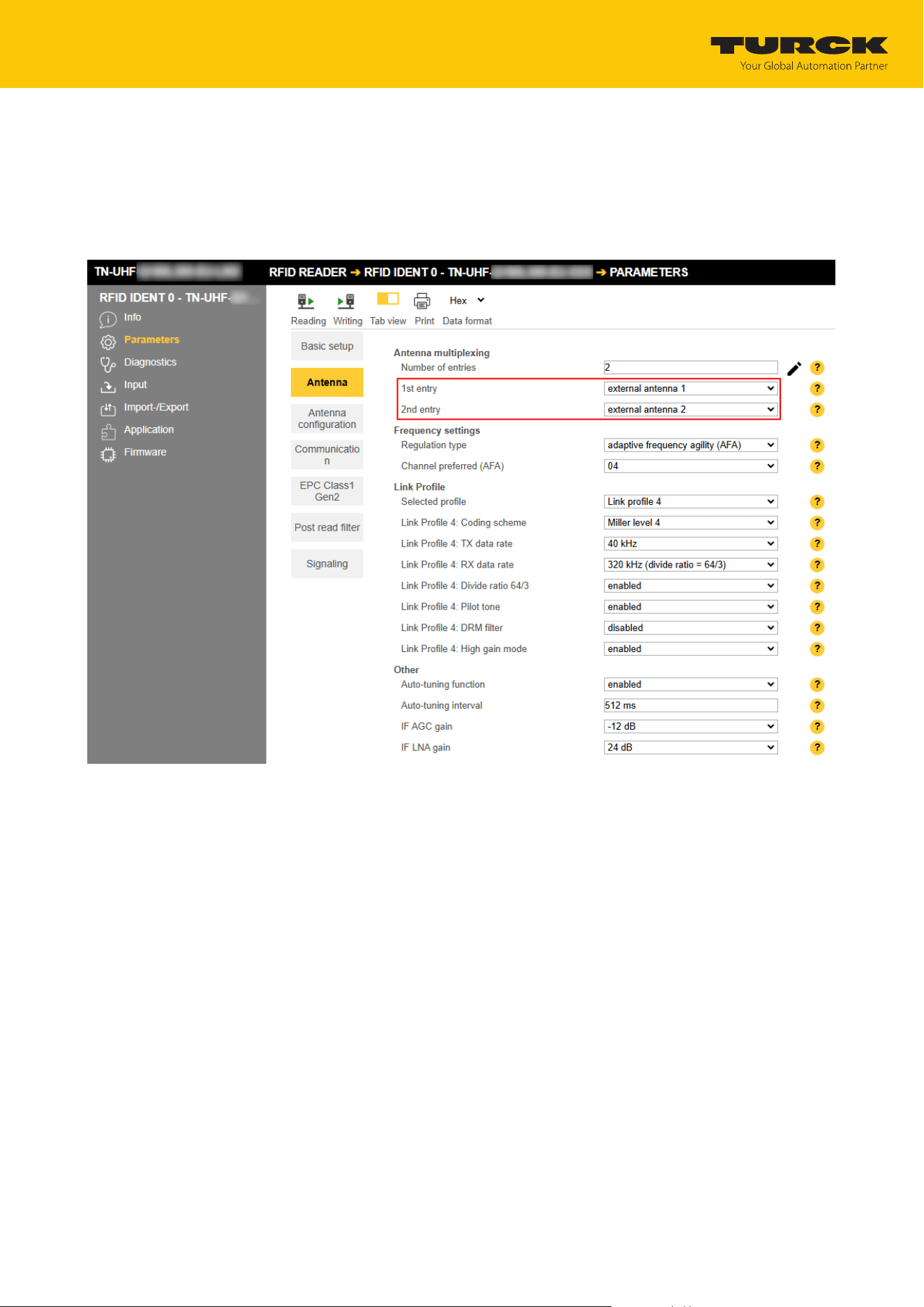Open the Input sidebar page
924x1307 pixels.
pos(135,385)
